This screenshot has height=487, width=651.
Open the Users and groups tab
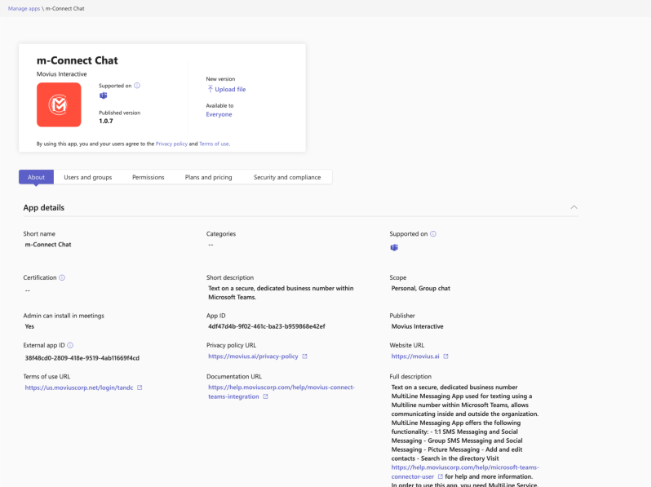point(88,177)
